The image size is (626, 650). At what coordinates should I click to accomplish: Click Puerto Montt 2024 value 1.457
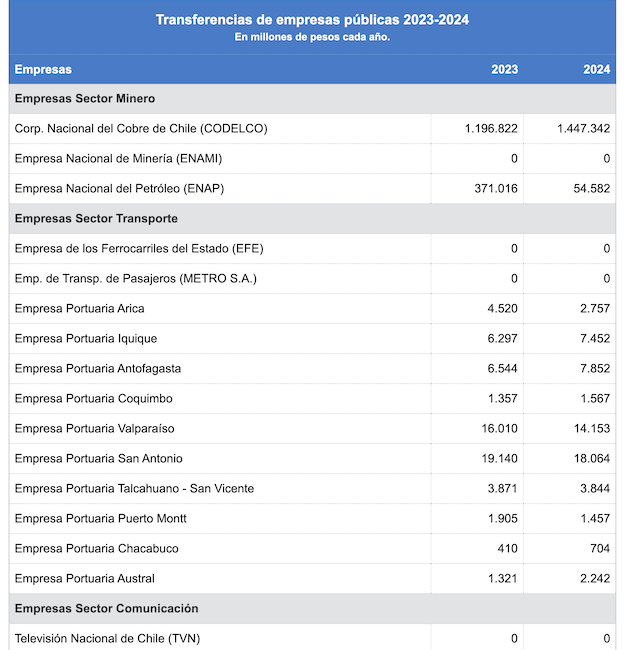coord(595,519)
